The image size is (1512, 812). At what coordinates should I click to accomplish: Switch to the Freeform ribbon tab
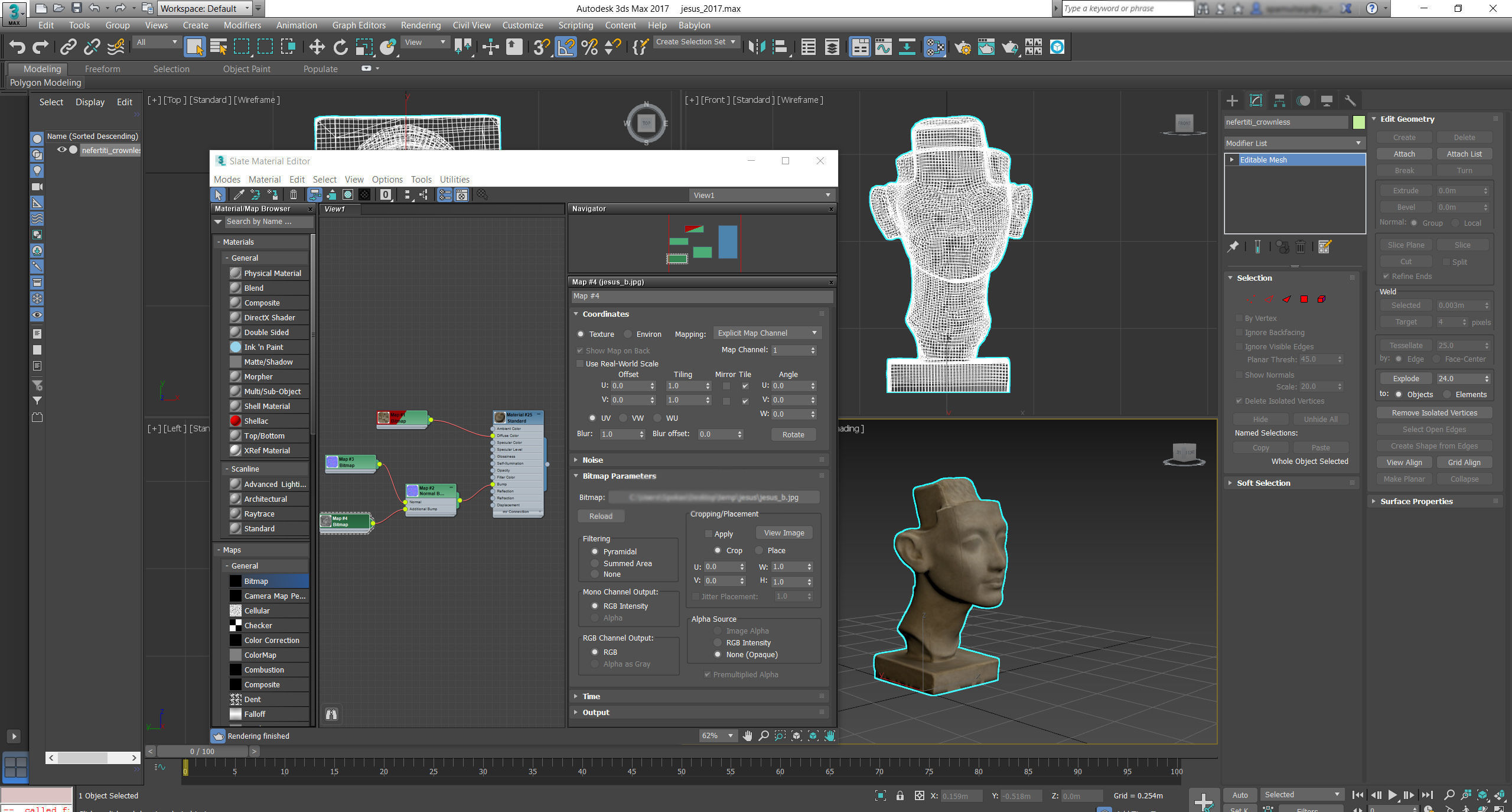102,69
